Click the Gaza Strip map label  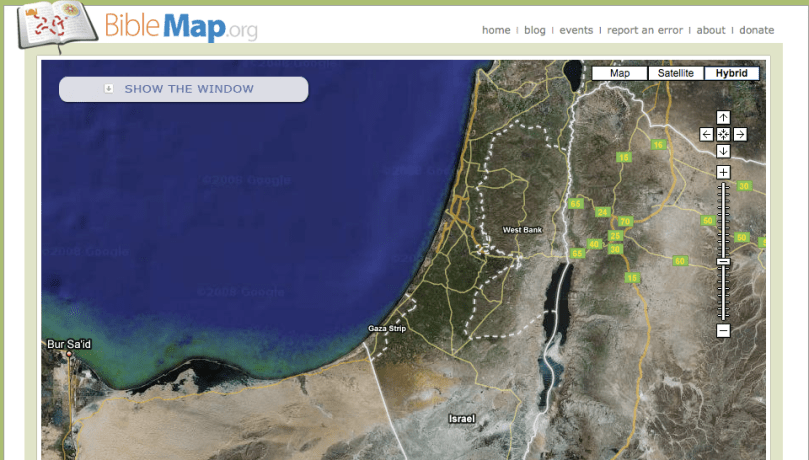pos(387,328)
